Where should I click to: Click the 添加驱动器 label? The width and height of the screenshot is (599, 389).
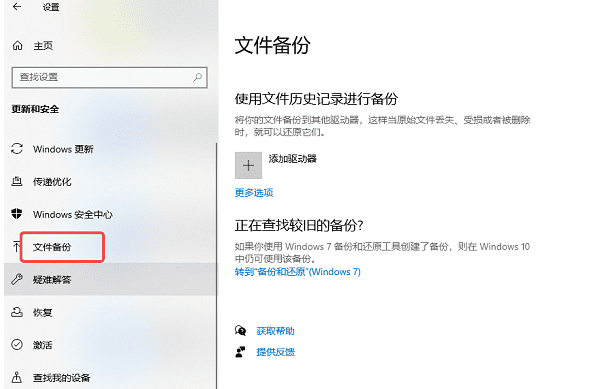[x=293, y=159]
